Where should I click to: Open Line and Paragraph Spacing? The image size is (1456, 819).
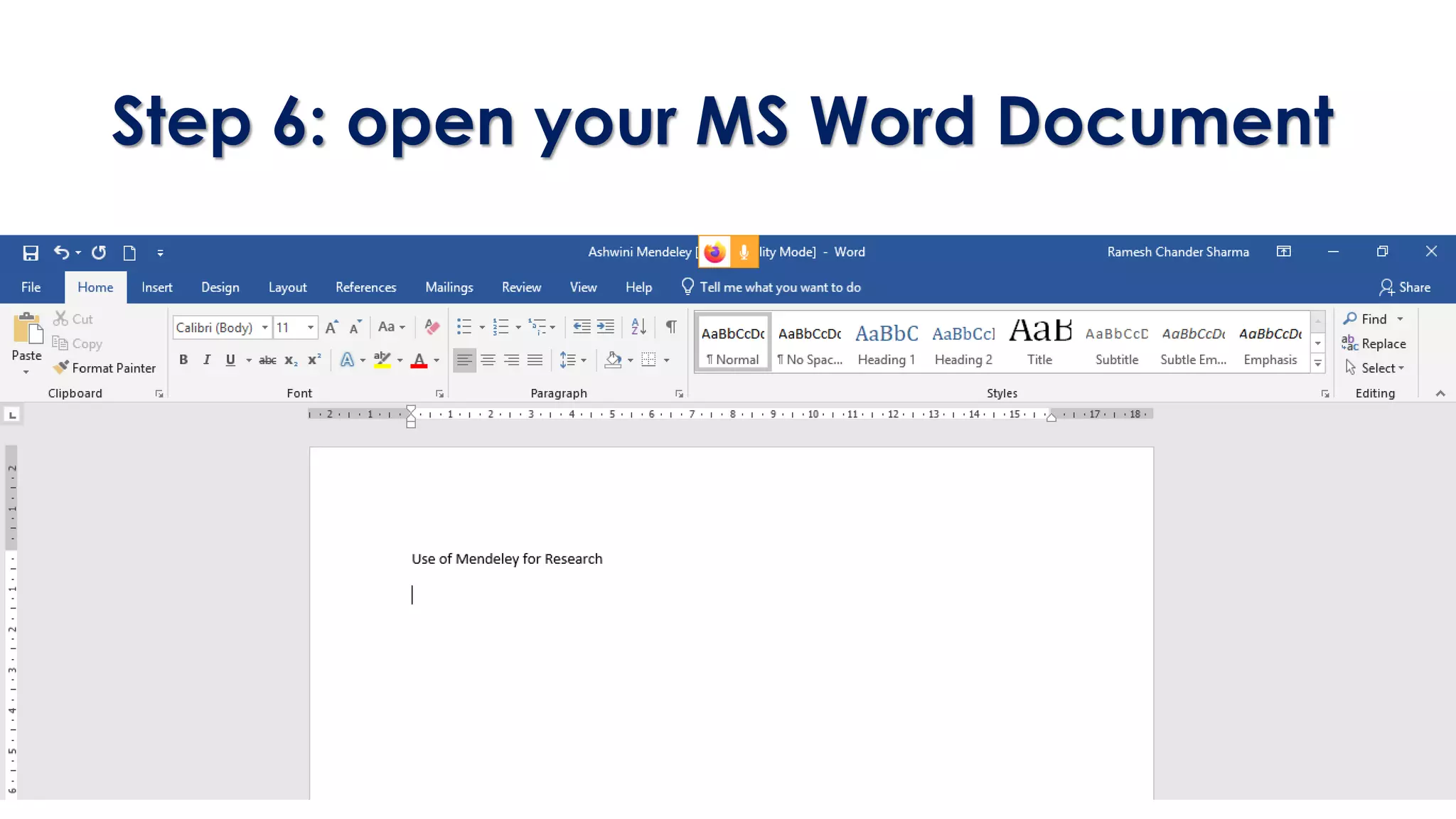coord(568,360)
